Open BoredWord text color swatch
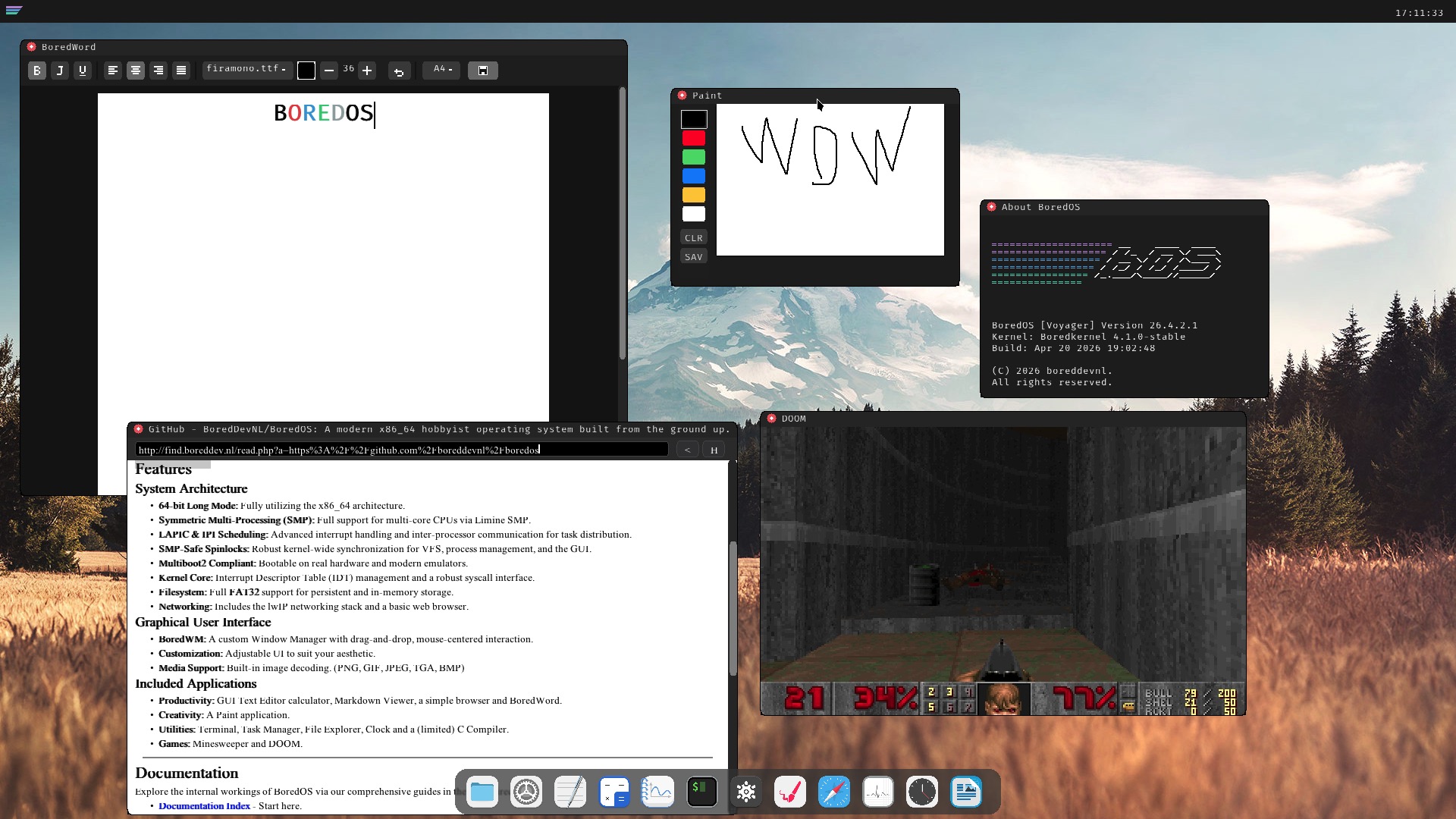Image resolution: width=1456 pixels, height=819 pixels. pos(306,71)
